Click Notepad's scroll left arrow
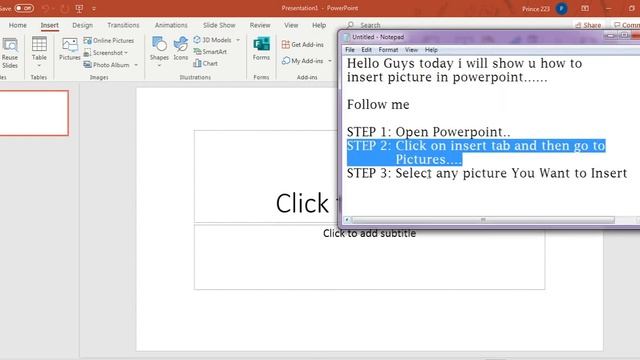 [x=347, y=220]
